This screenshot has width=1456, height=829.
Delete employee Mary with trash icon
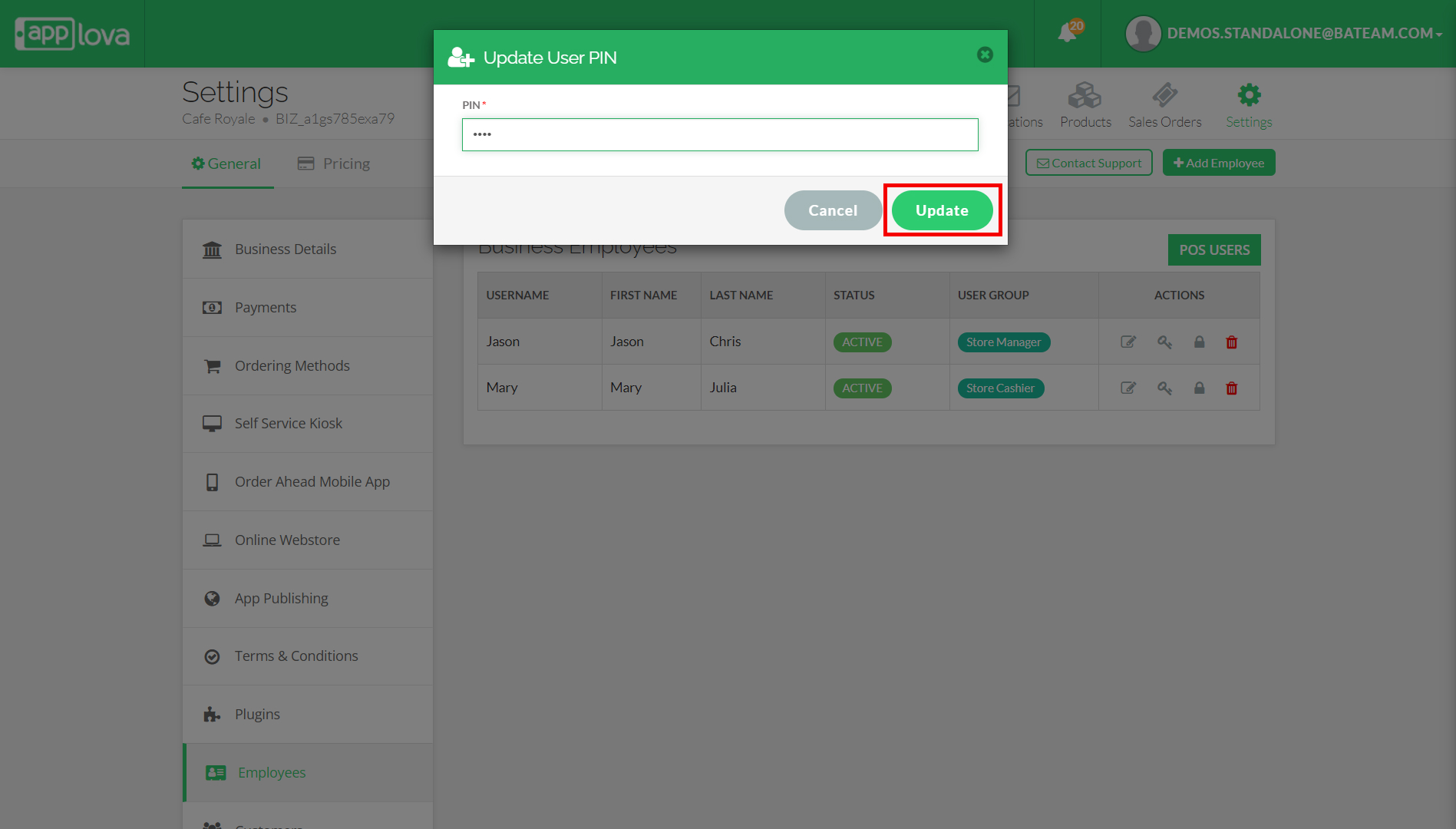(1231, 388)
